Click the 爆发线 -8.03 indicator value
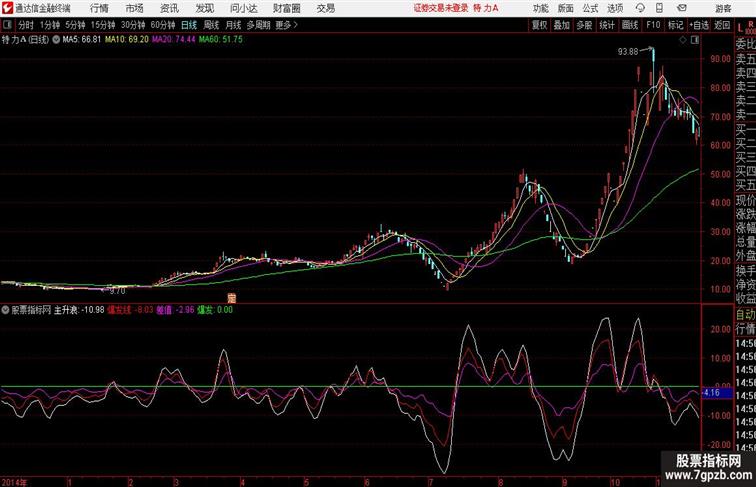 (130, 310)
